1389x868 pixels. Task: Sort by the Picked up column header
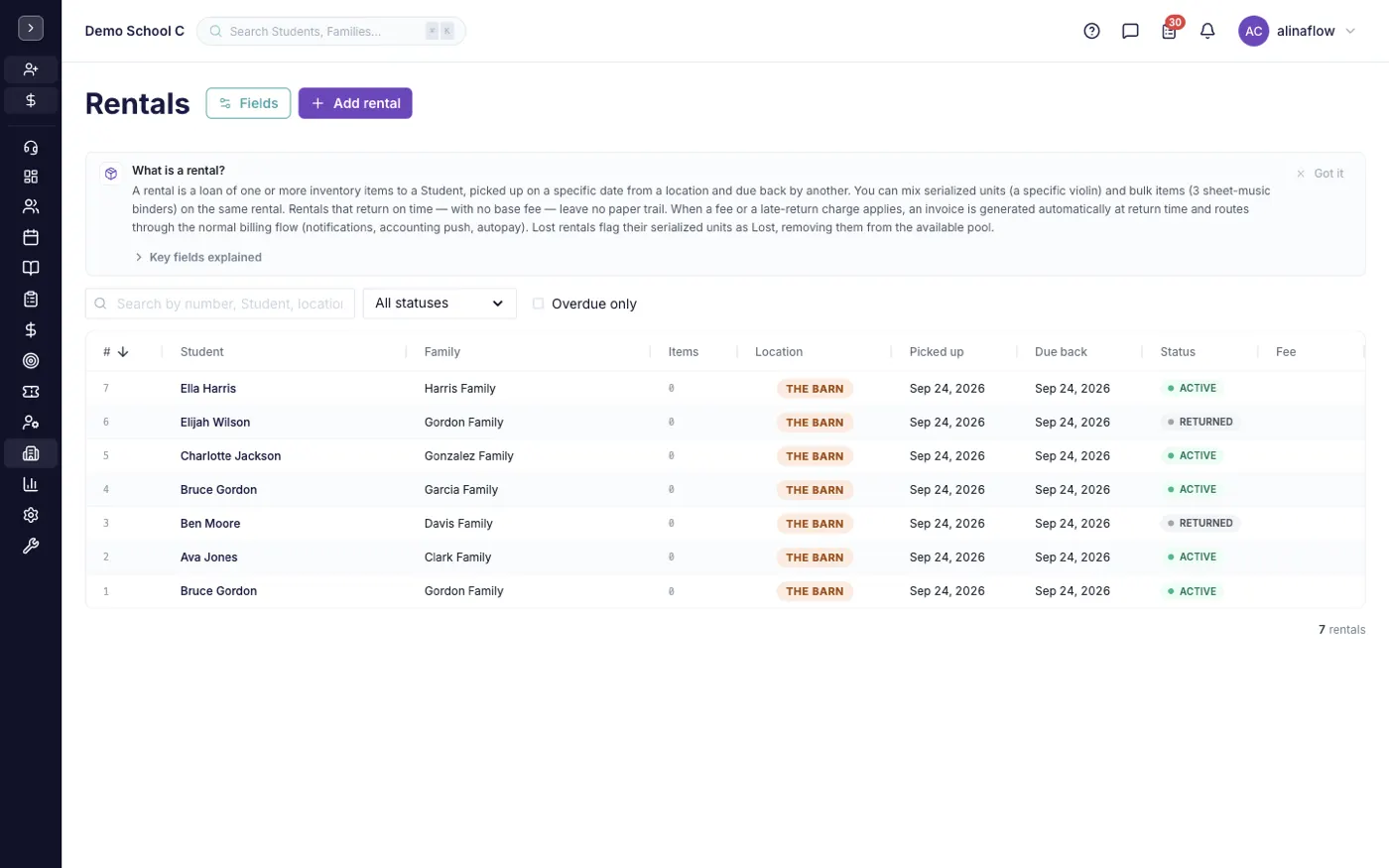[937, 352]
